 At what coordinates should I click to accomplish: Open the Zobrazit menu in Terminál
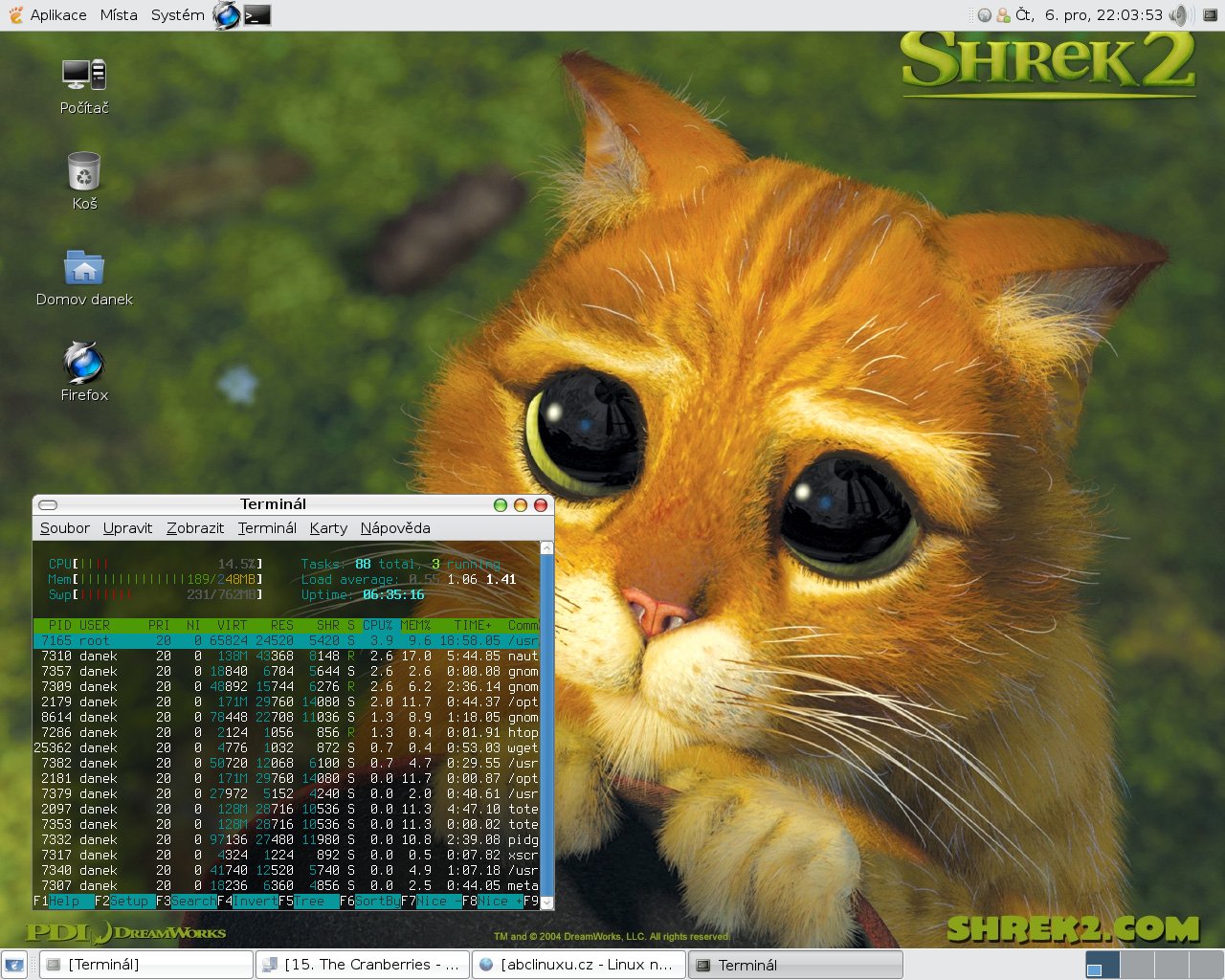pyautogui.click(x=195, y=528)
